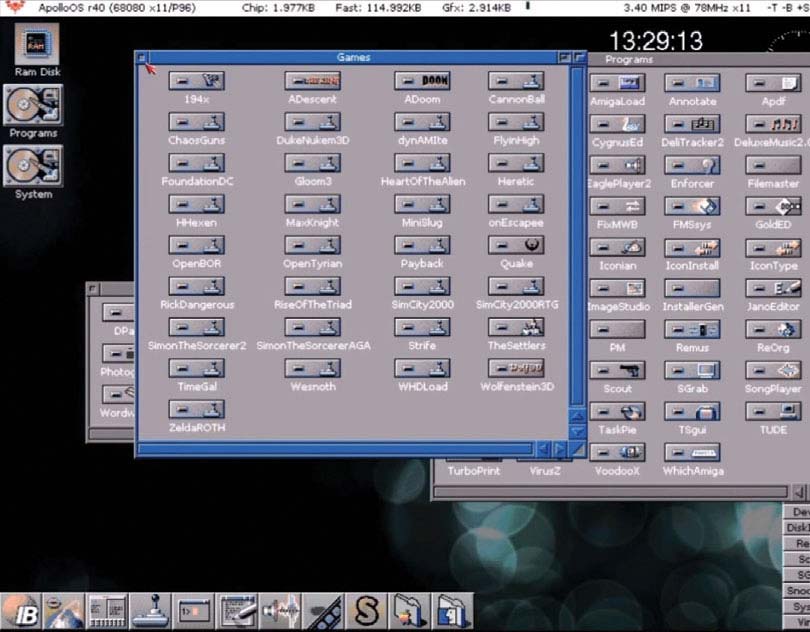Select the Strife game icon
The image size is (810, 632).
(422, 327)
